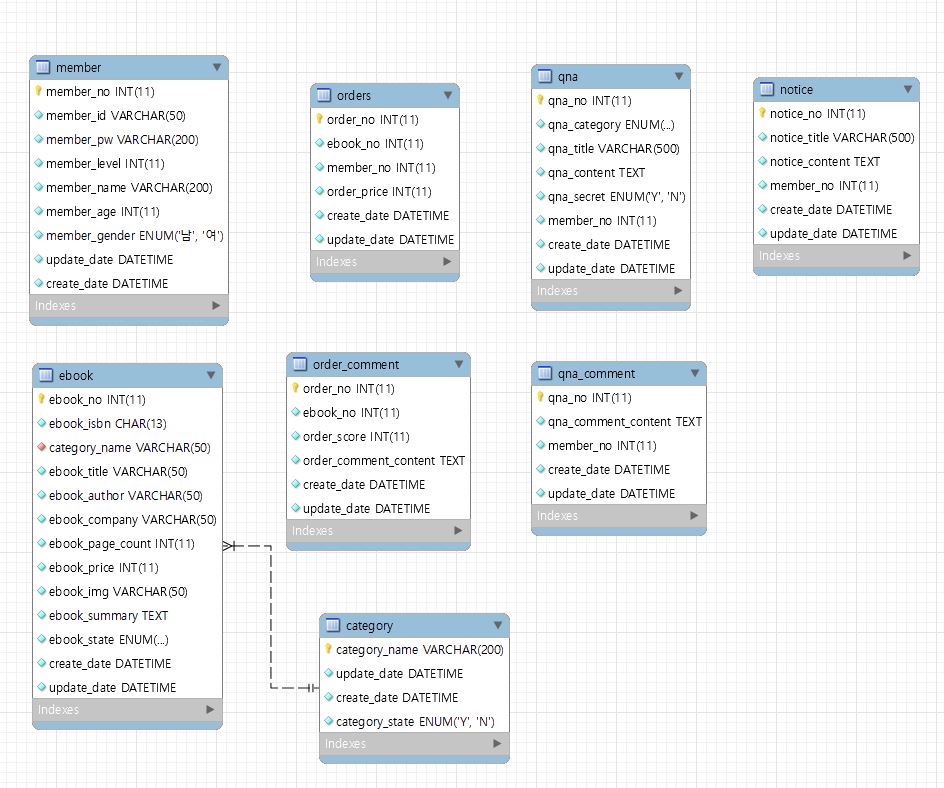Click the member table icon in header
This screenshot has height=788, width=944.
tap(43, 68)
